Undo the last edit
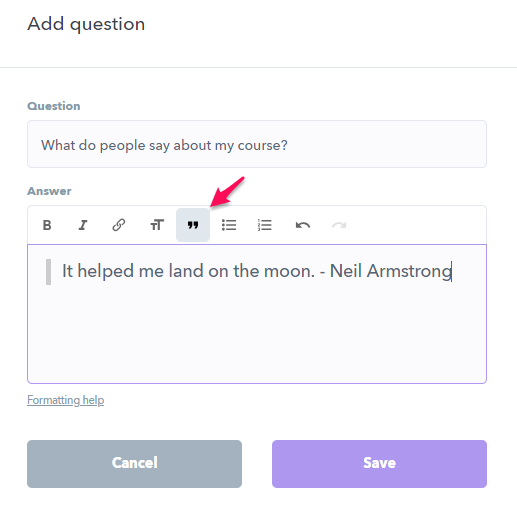This screenshot has height=514, width=517. pos(303,225)
